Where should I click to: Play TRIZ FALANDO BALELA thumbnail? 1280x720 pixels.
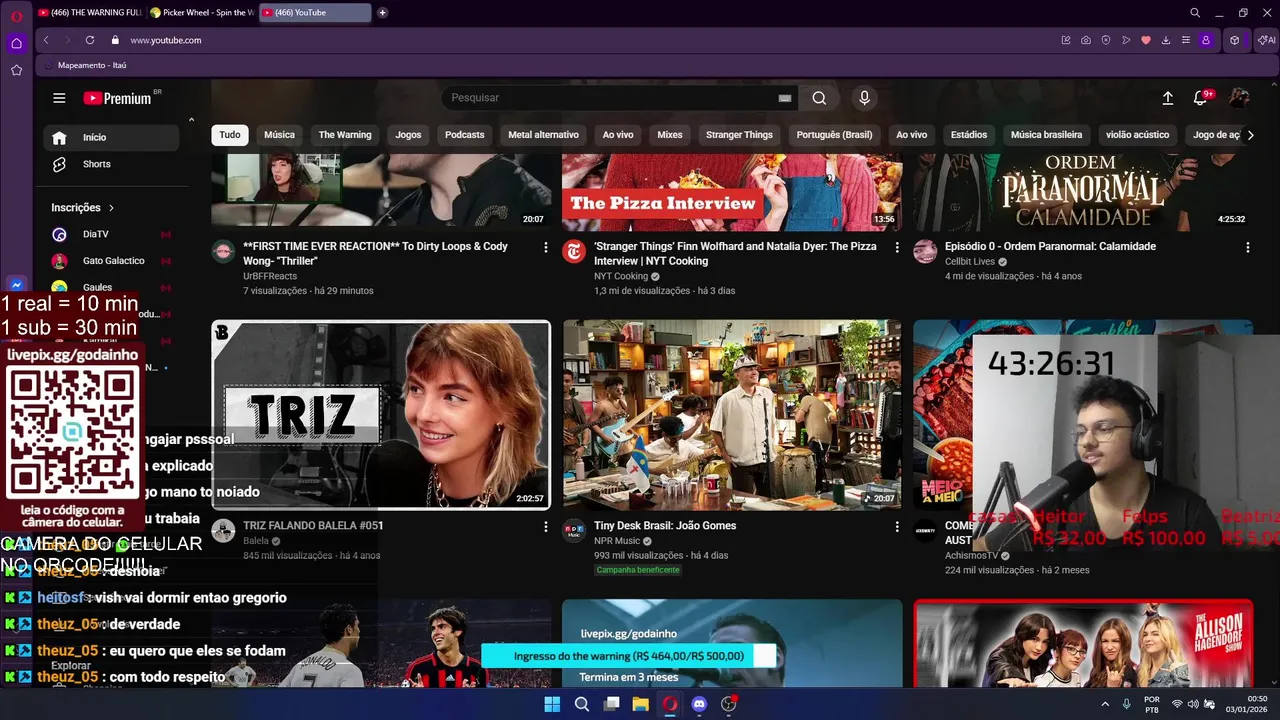point(380,415)
